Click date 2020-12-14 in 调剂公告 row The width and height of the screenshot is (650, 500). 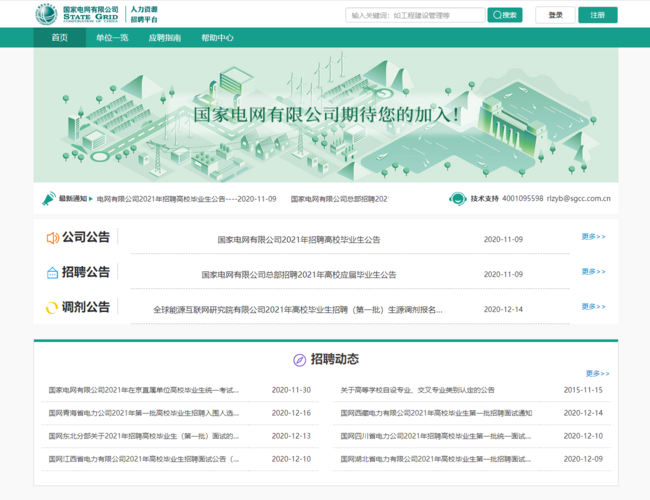503,310
